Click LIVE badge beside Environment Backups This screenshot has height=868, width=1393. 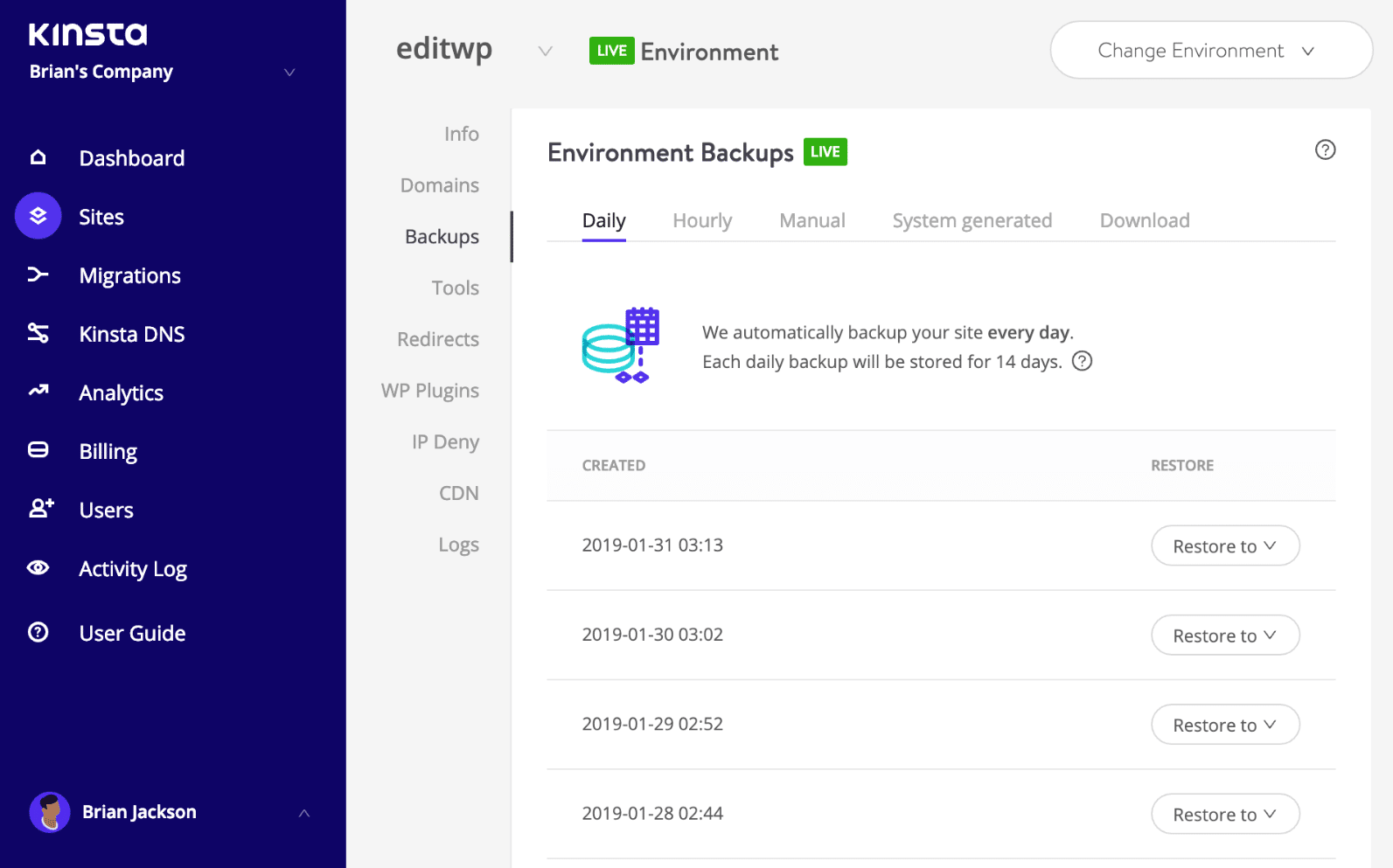coord(825,152)
